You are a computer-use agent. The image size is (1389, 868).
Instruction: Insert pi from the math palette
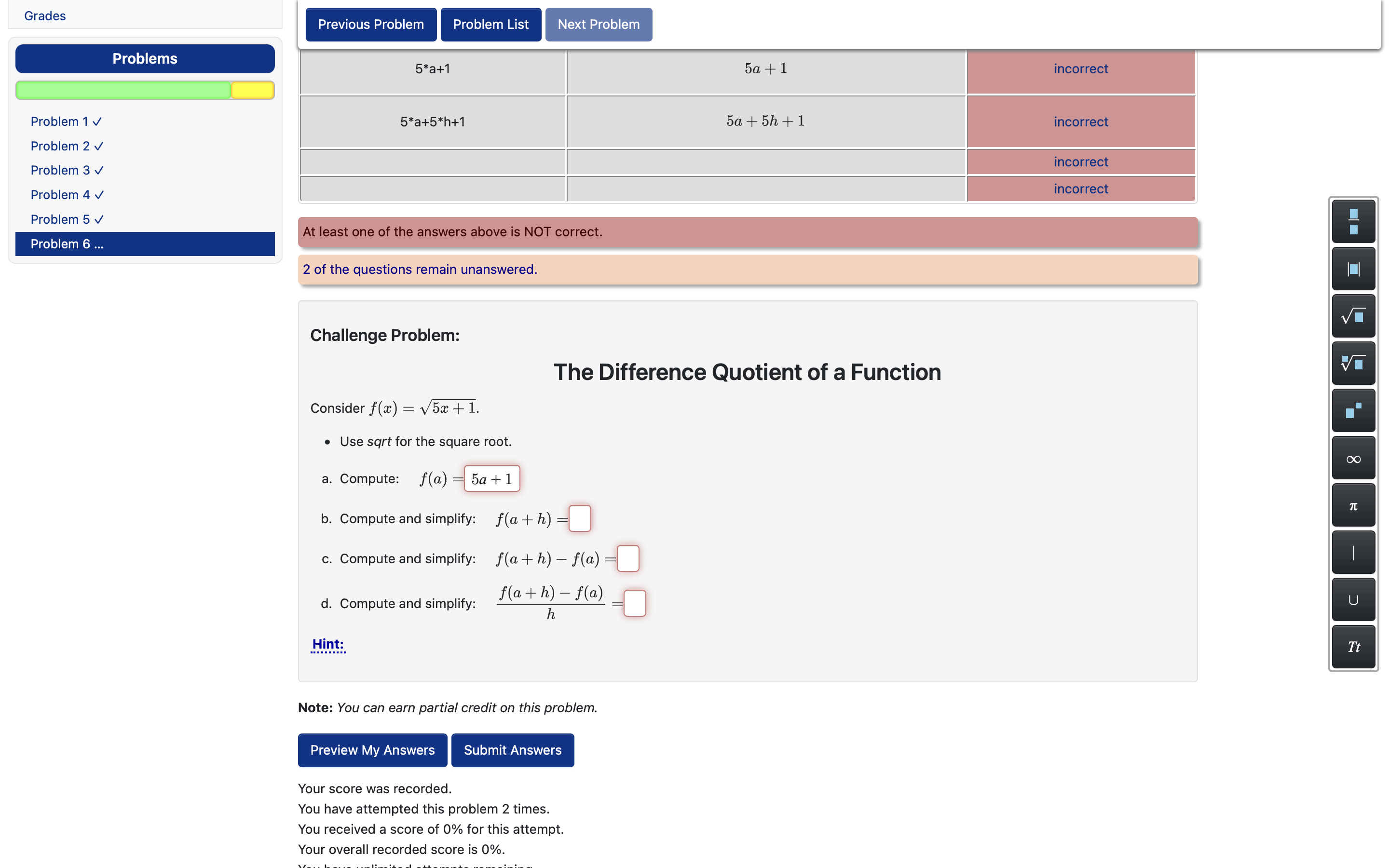(x=1353, y=505)
